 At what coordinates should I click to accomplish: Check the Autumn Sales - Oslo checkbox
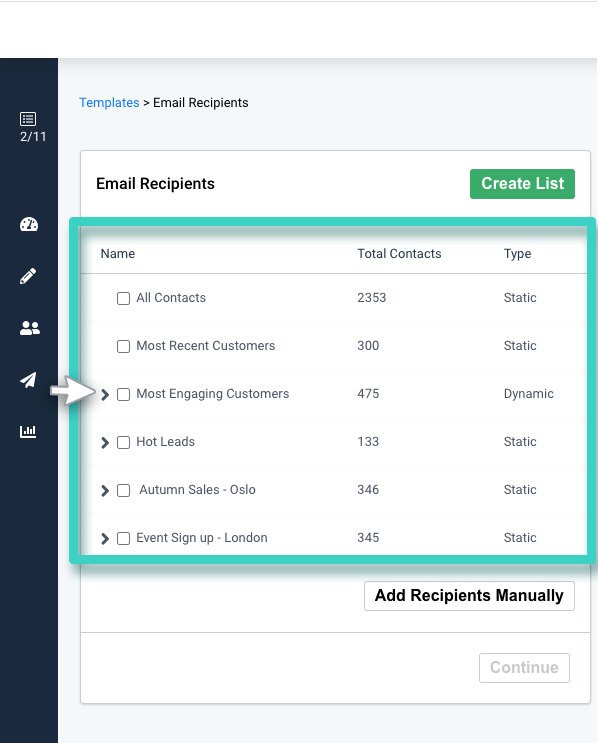pos(123,490)
